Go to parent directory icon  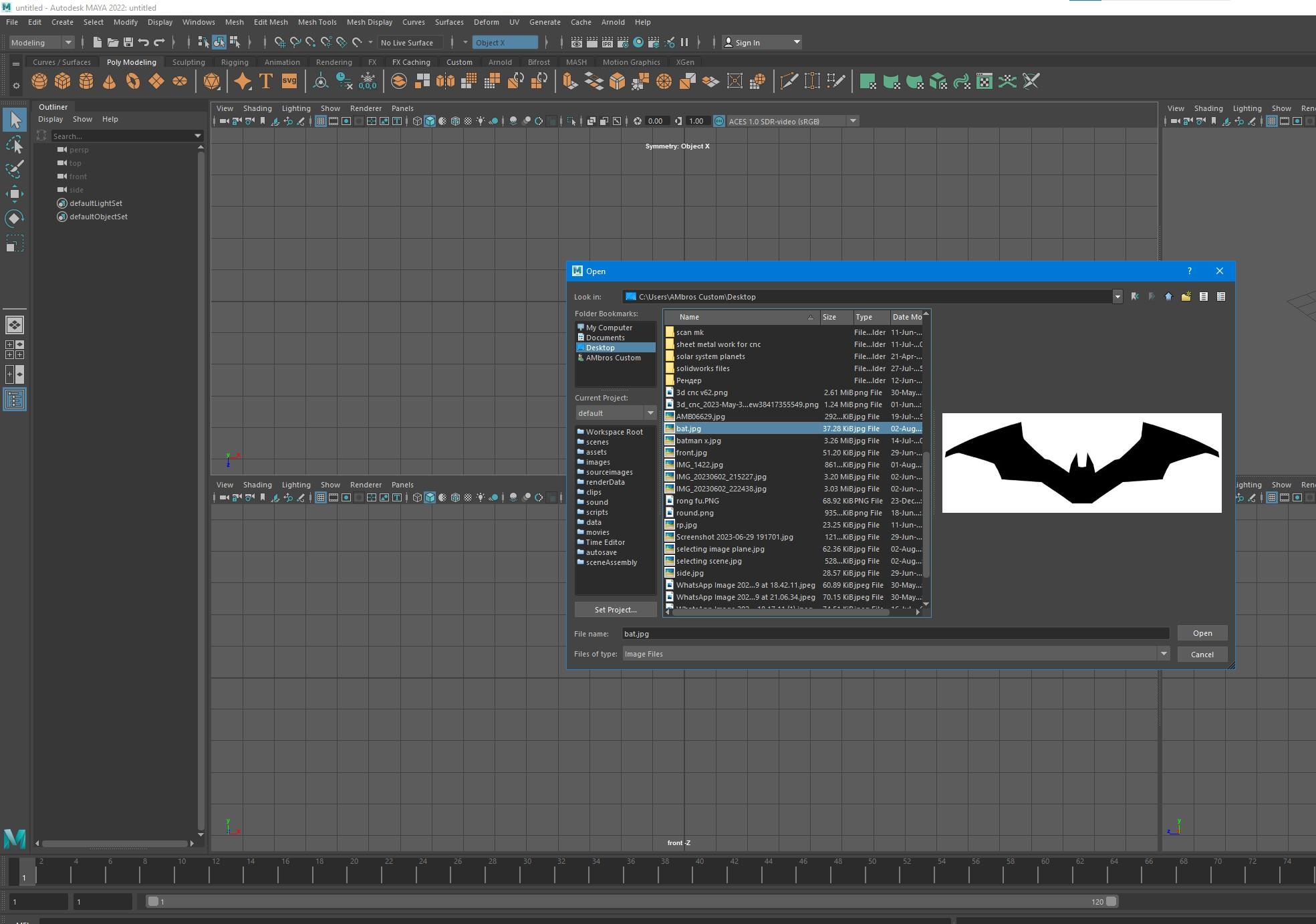[1168, 297]
